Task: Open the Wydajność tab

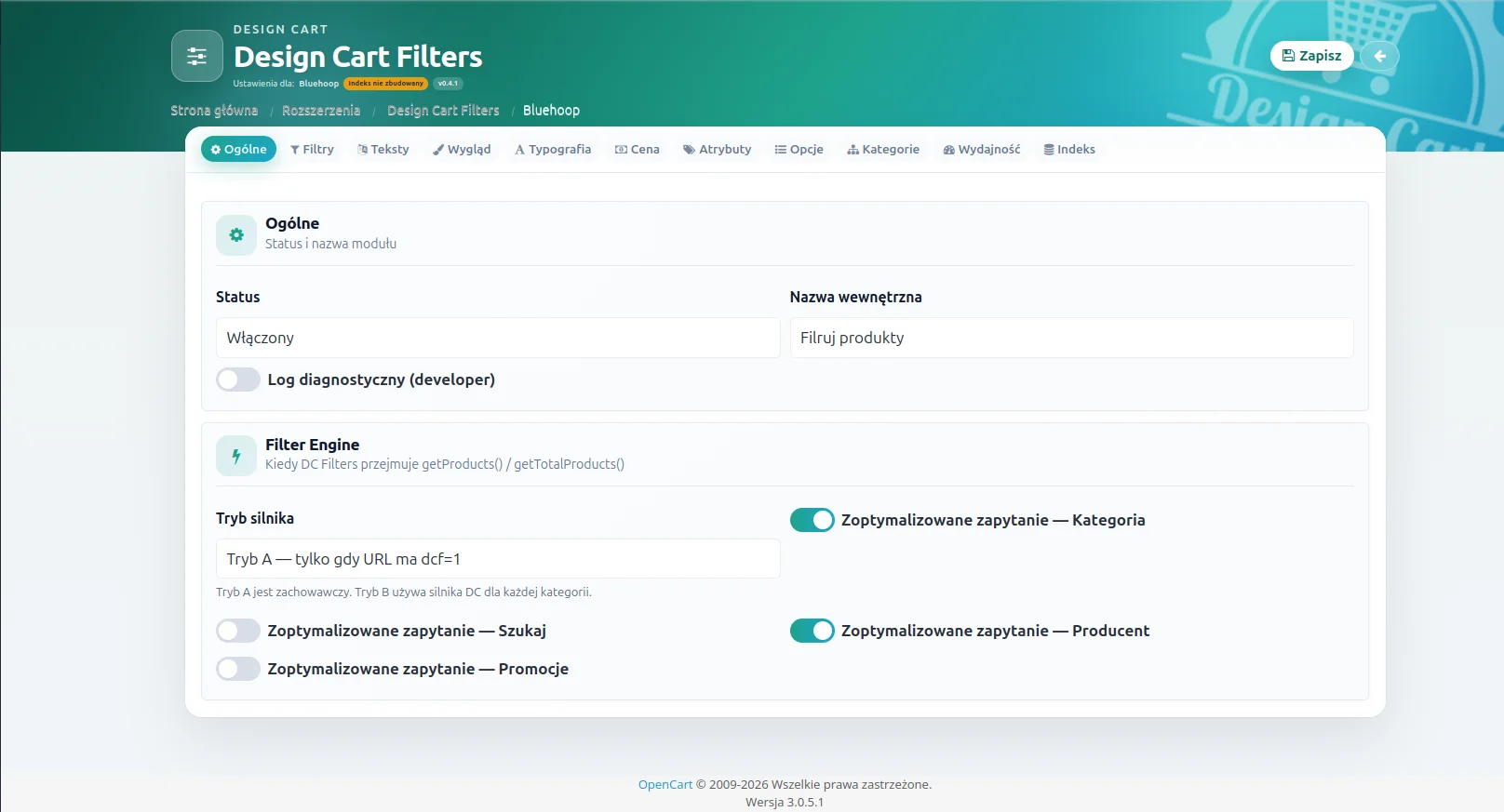Action: click(x=982, y=149)
